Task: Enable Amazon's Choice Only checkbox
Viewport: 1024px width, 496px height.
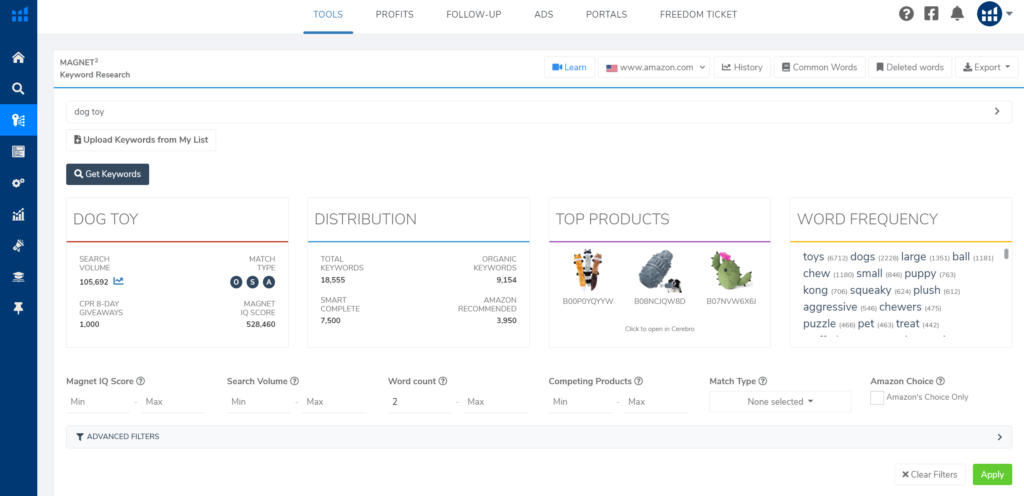Action: tap(877, 398)
